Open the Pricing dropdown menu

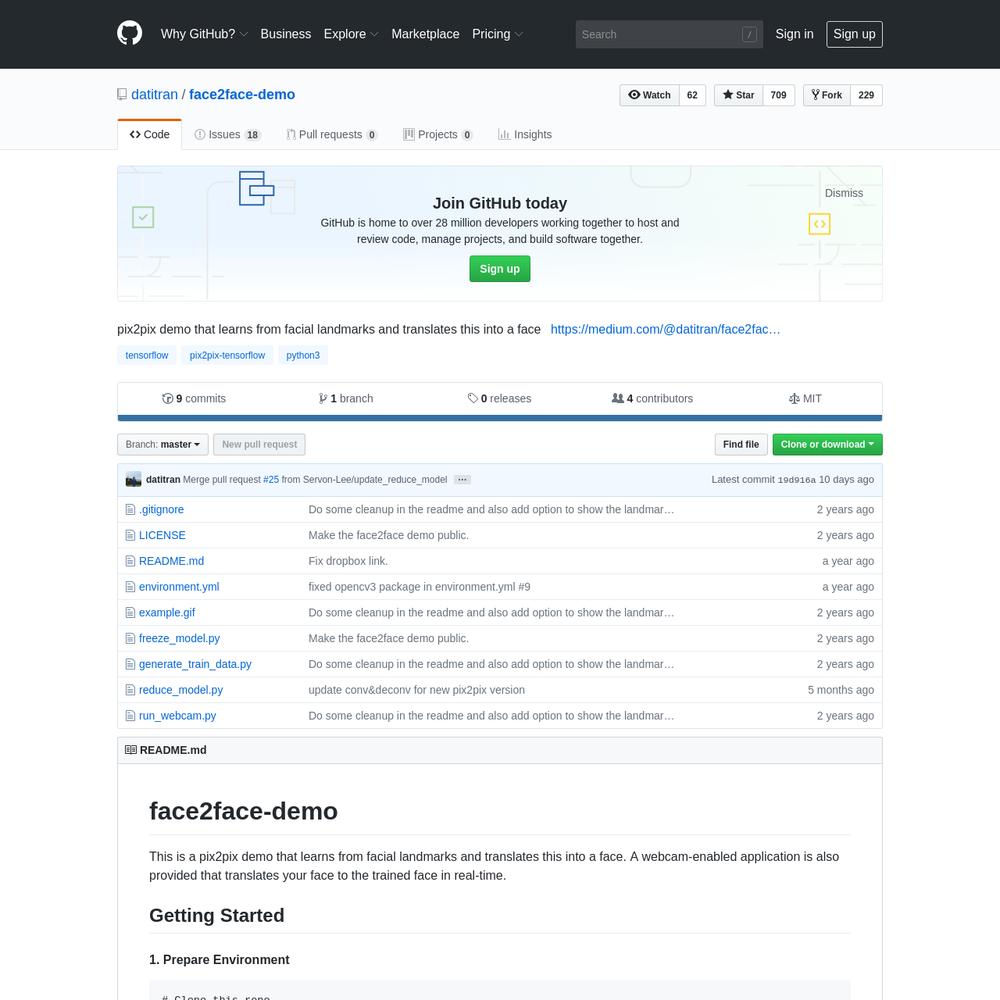point(497,34)
